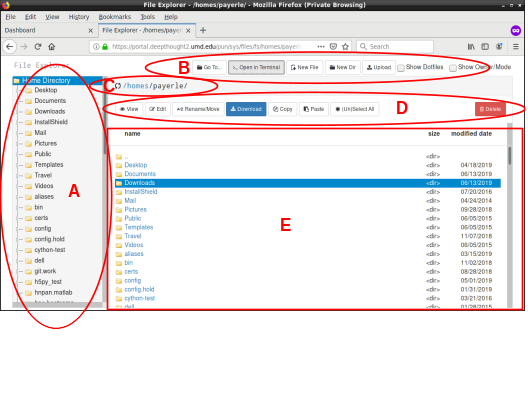Bookmark this page with the star icon
Screen dimensions: 528x408
click(345, 46)
